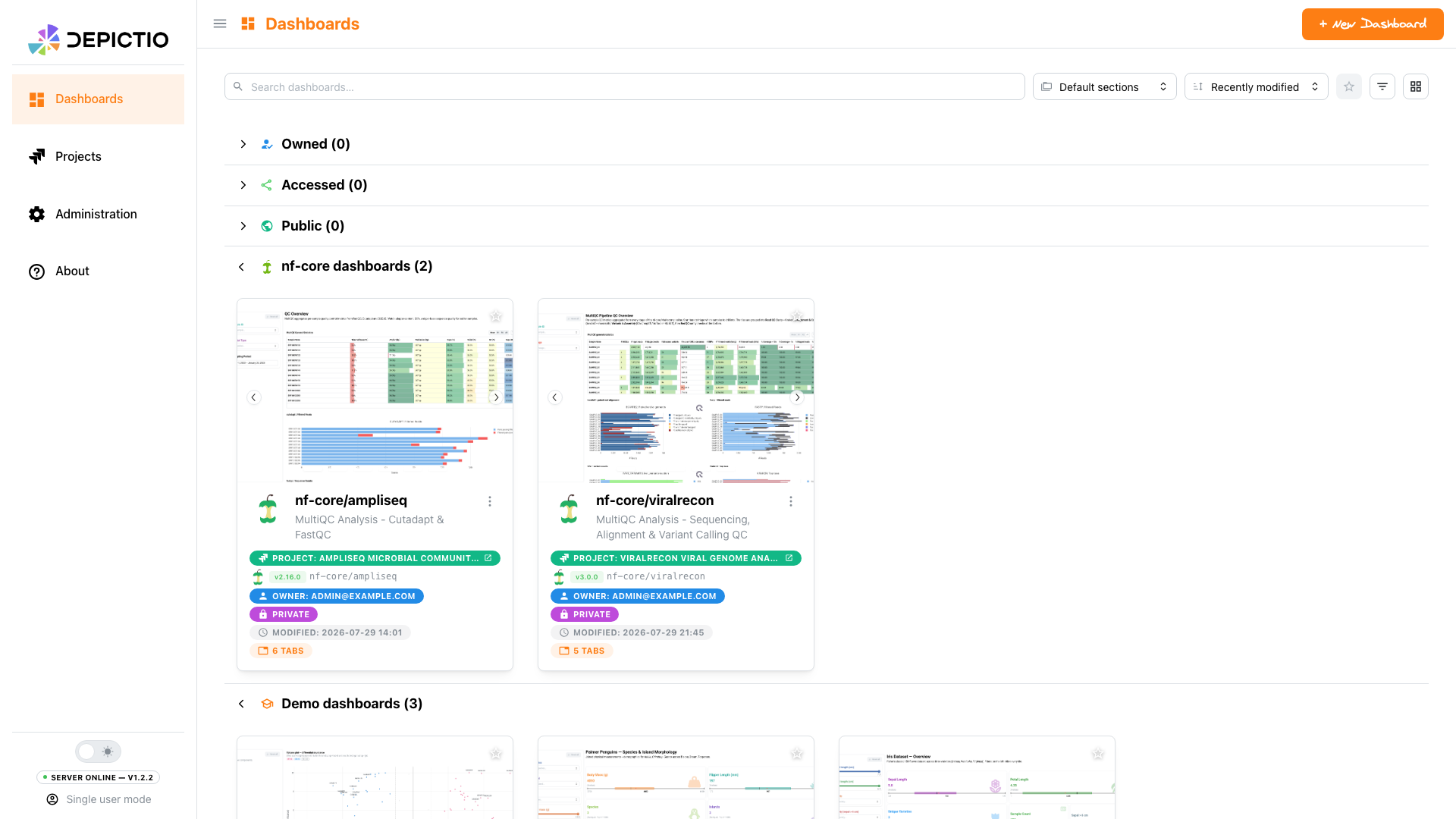Create a New Dashboard
The image size is (1456, 819).
coord(1373,24)
